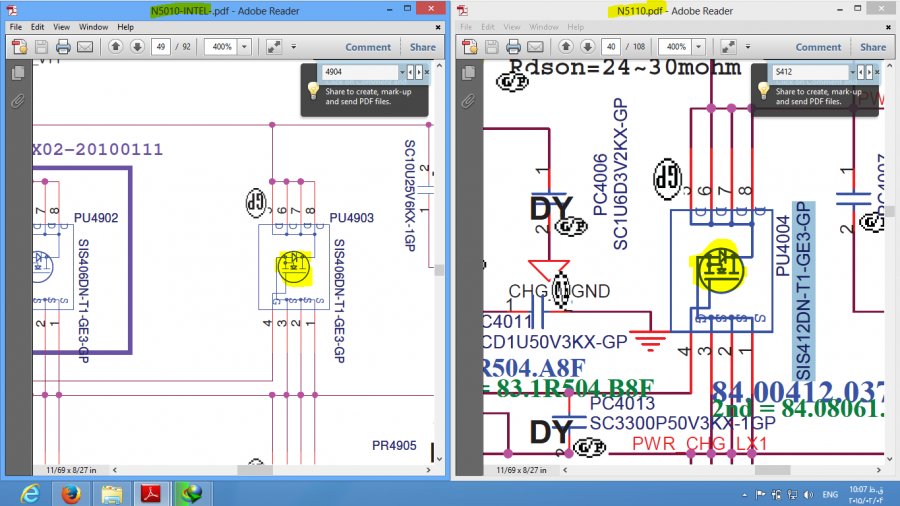Click the ENG language indicator
Viewport: 900px width, 506px height.
(x=830, y=495)
